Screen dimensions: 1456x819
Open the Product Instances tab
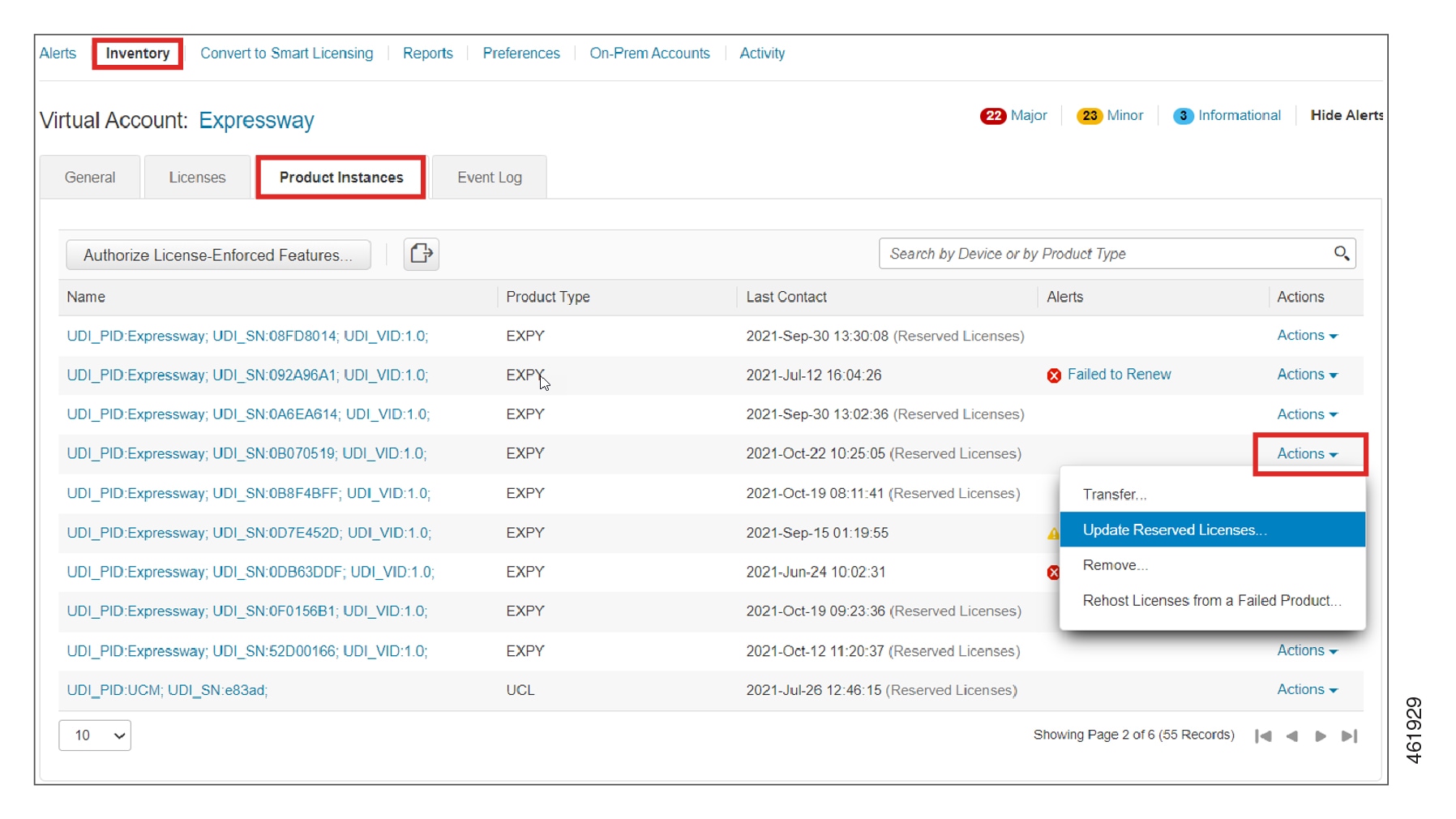coord(341,178)
